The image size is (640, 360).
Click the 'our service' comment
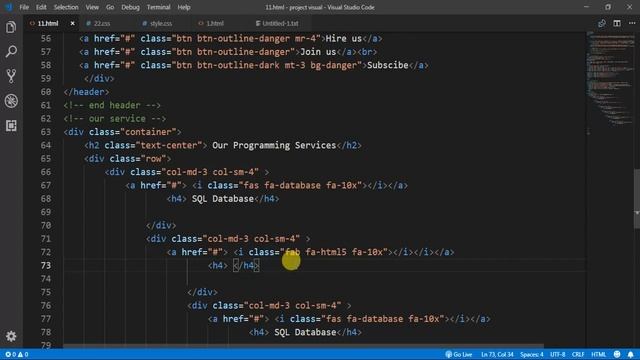coord(115,119)
